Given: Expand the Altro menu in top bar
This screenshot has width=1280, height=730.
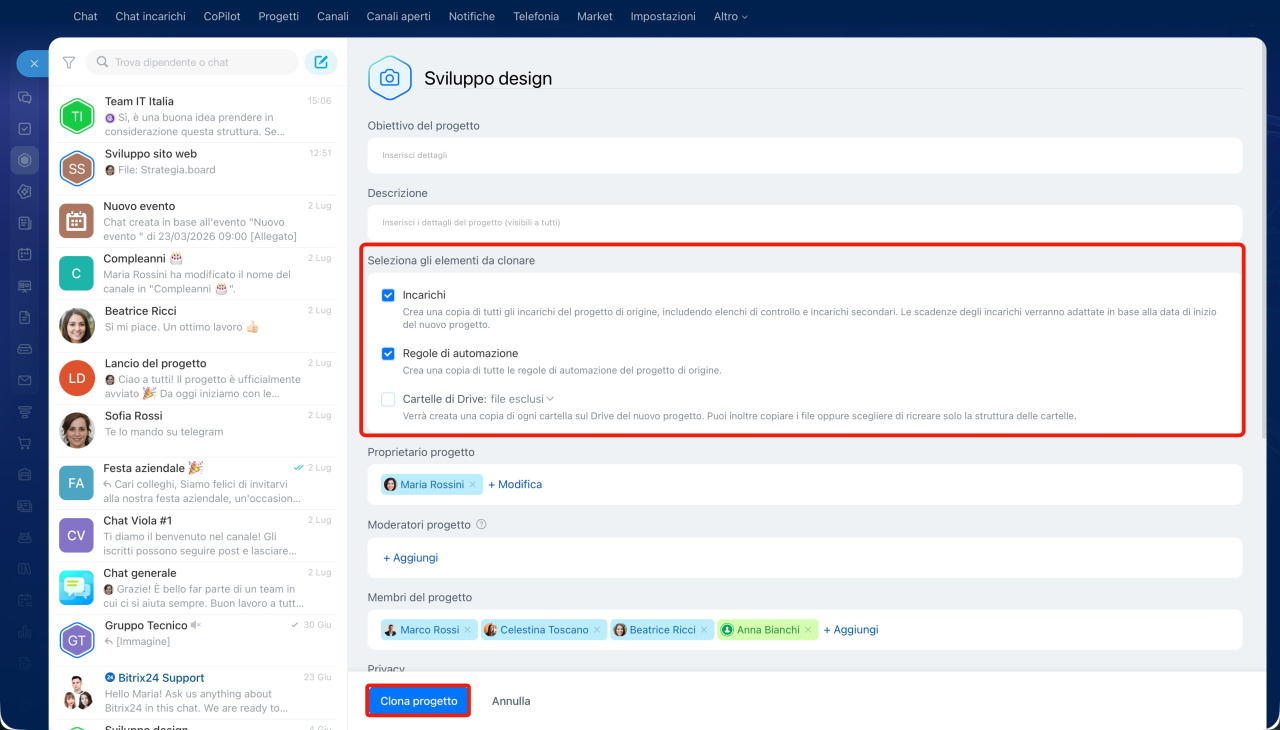Looking at the screenshot, I should point(730,16).
